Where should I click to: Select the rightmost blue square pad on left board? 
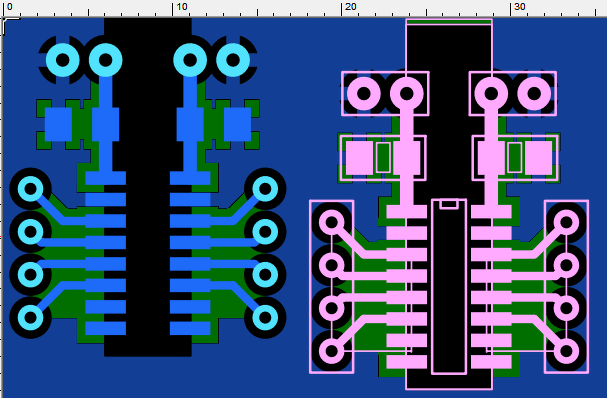pyautogui.click(x=237, y=124)
